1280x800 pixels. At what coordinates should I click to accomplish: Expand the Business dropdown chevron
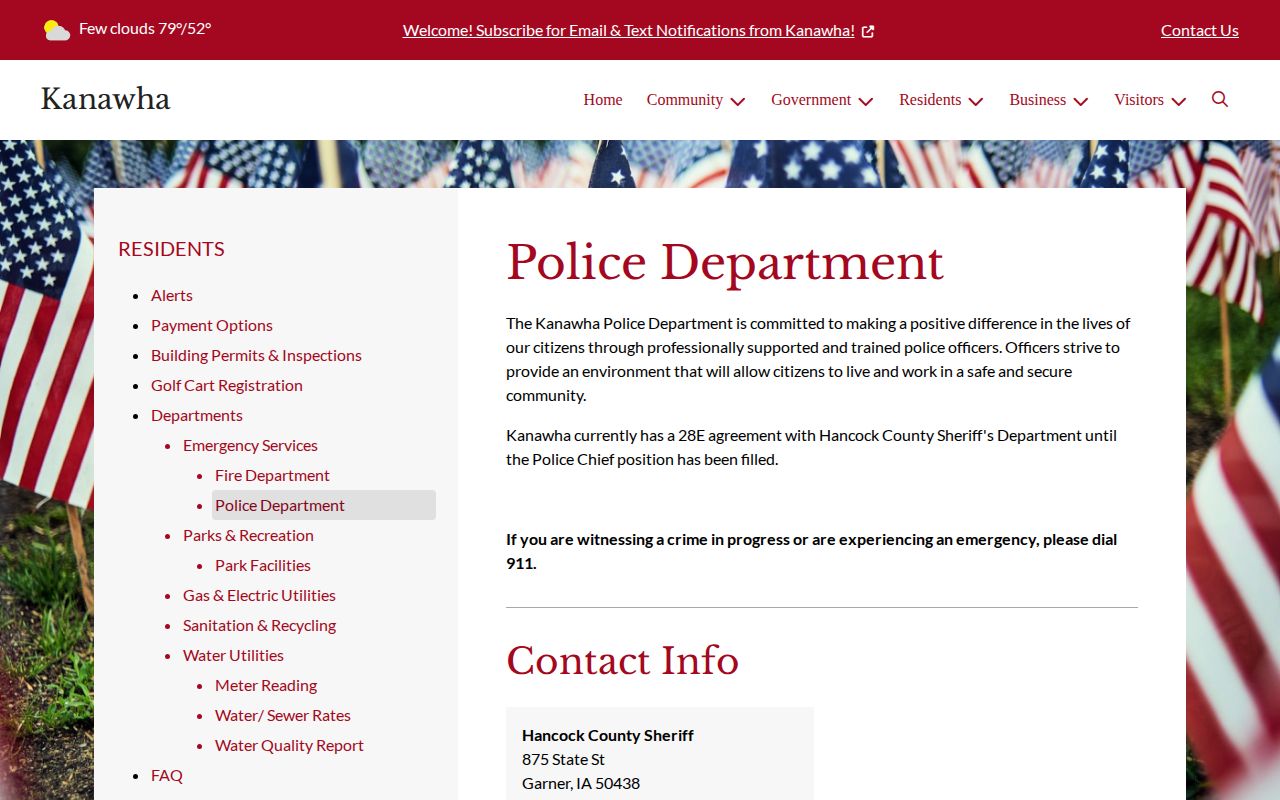point(1081,101)
